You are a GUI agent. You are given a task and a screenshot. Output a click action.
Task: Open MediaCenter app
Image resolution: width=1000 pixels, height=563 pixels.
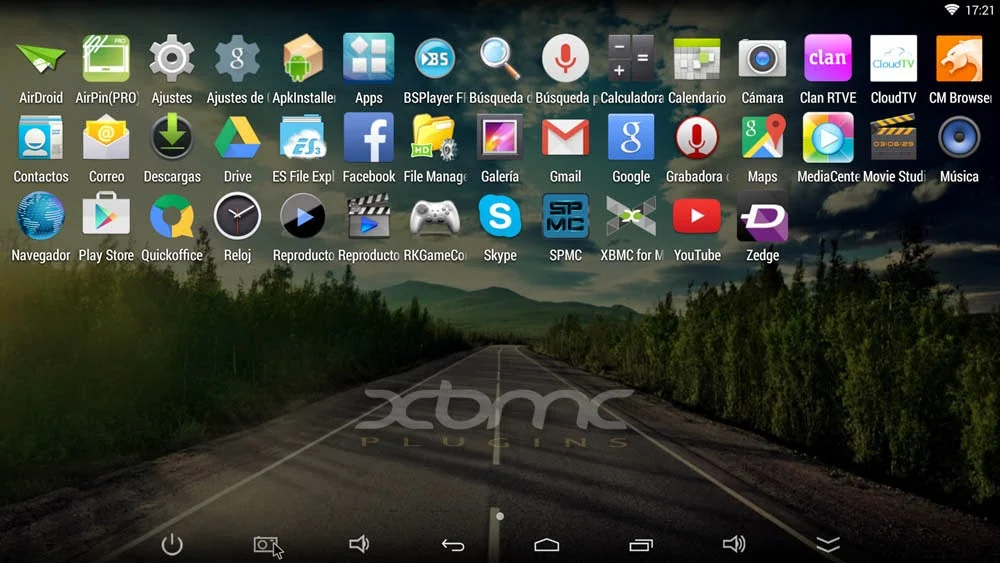pyautogui.click(x=828, y=137)
